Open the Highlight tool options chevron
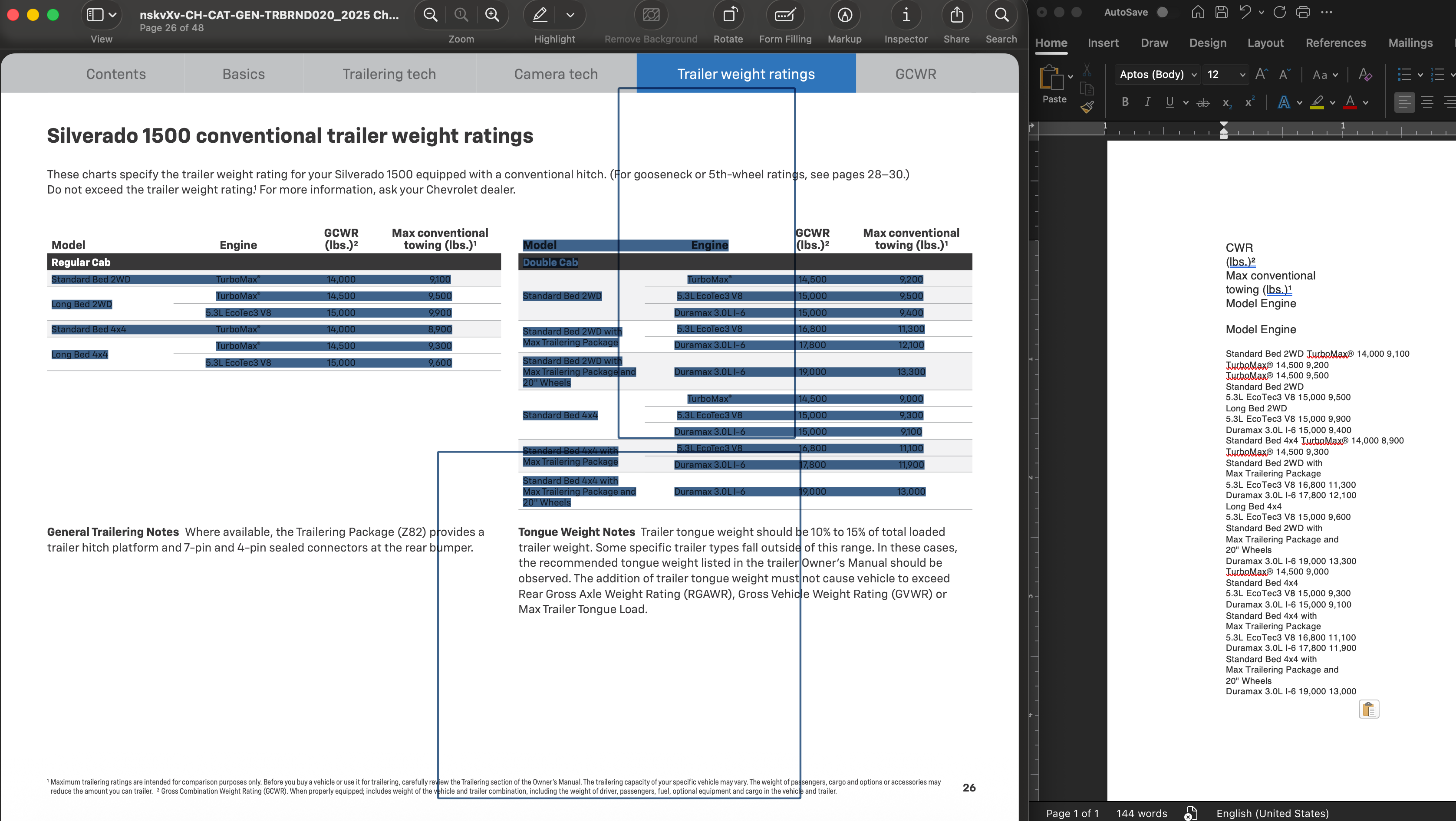The width and height of the screenshot is (1456, 821). click(570, 15)
